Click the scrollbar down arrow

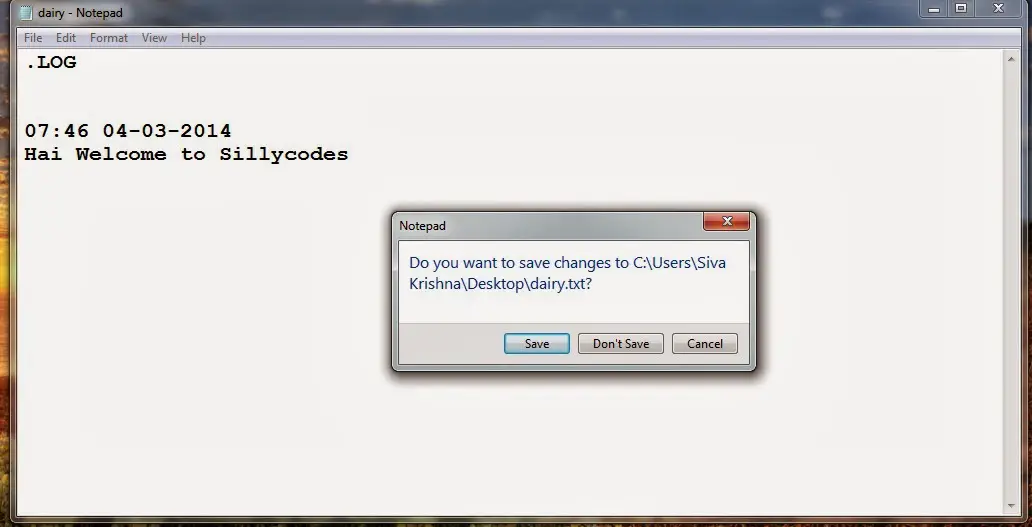[1012, 507]
